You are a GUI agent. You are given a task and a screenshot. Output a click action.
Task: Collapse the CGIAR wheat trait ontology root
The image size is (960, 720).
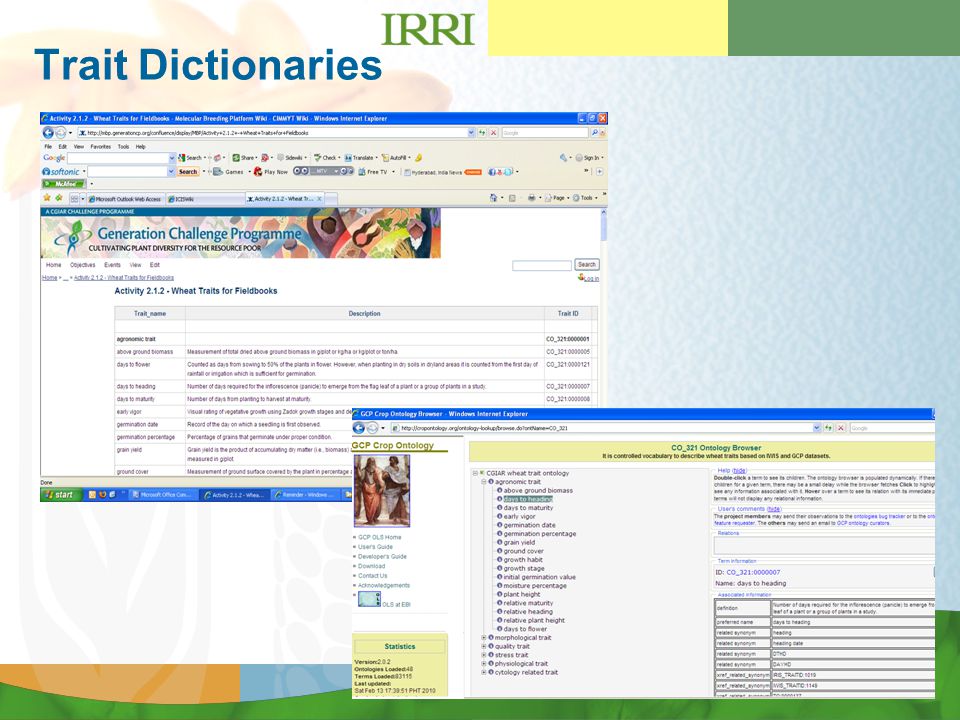[475, 473]
